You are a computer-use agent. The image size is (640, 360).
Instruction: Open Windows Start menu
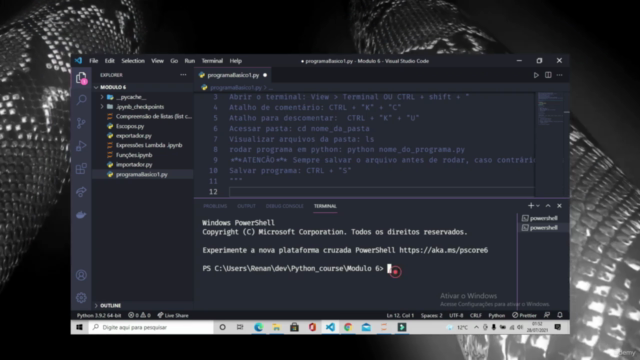pyautogui.click(x=79, y=327)
